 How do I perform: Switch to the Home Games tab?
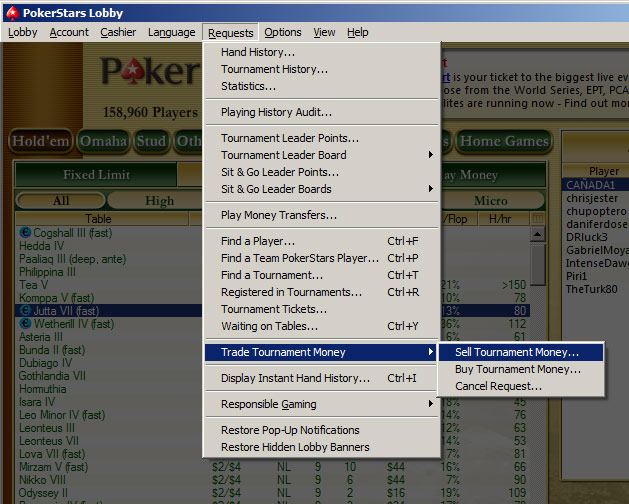point(504,141)
